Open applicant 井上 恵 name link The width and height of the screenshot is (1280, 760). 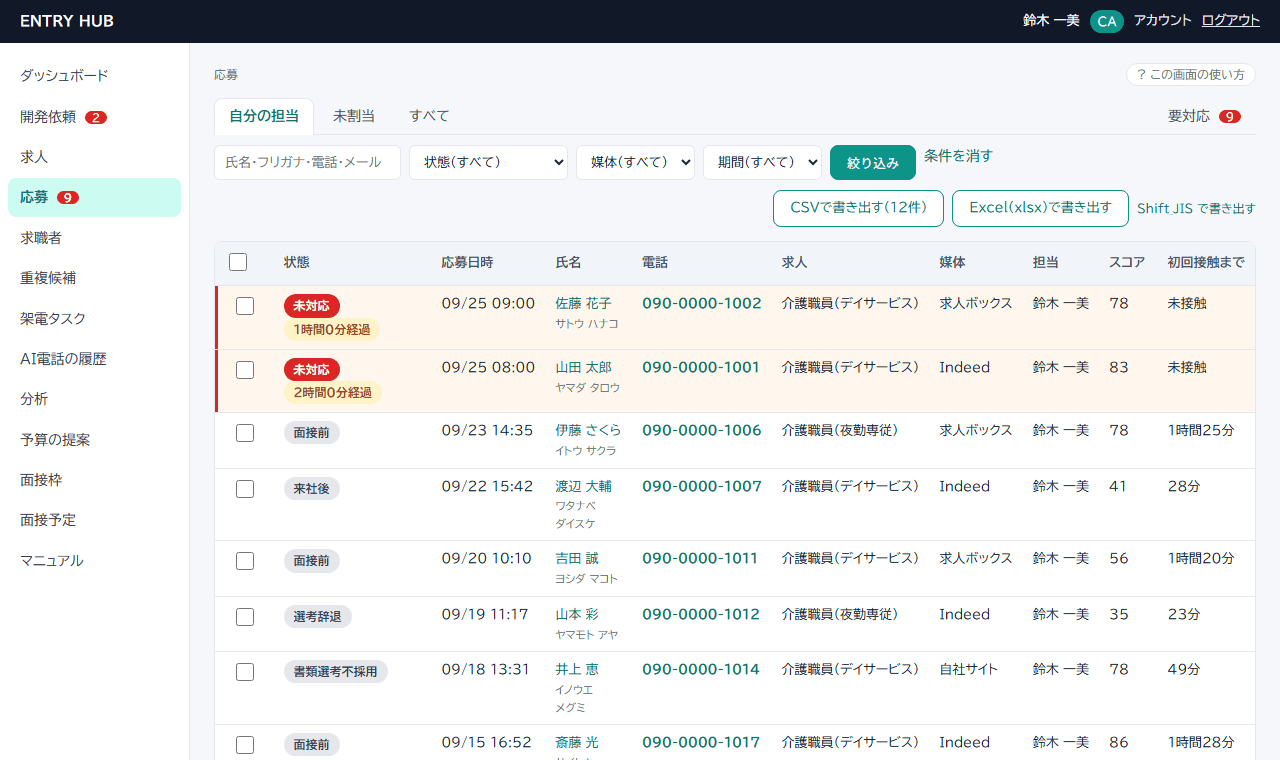pyautogui.click(x=577, y=669)
